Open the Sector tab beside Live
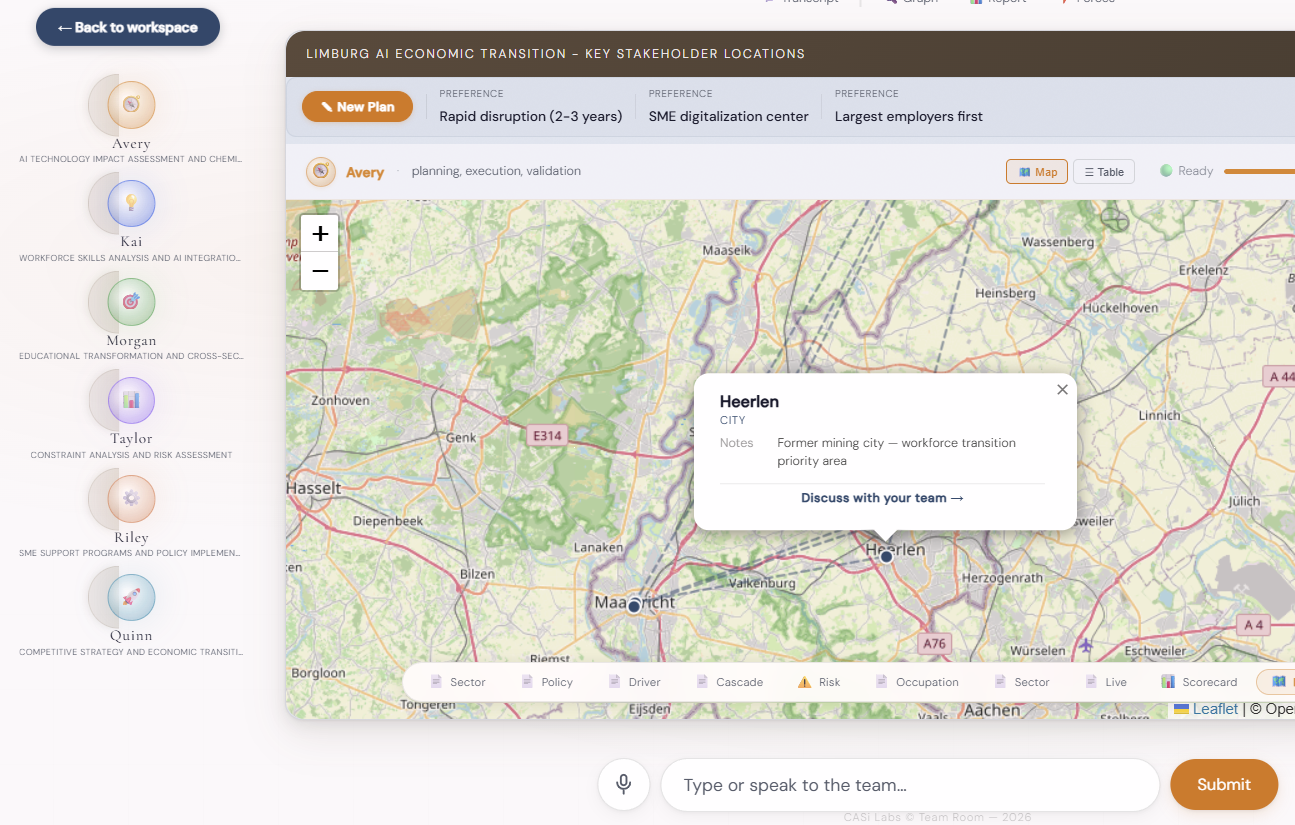This screenshot has height=825, width=1295. 1022,682
